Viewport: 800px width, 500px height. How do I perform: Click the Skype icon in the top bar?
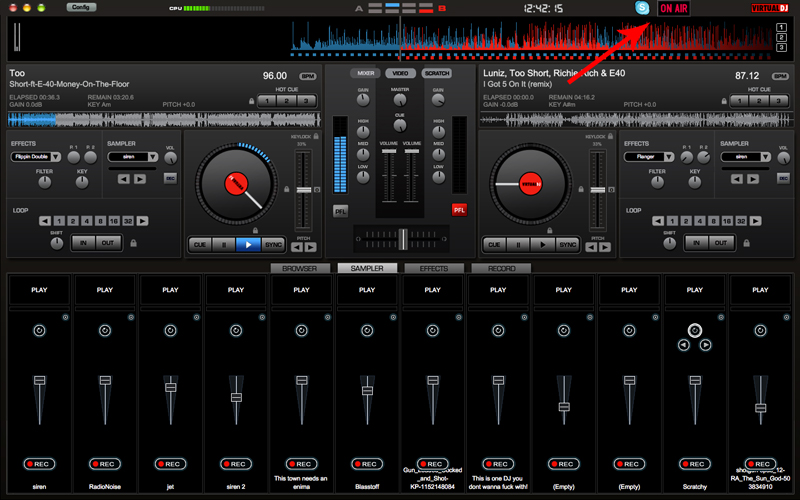pyautogui.click(x=642, y=8)
